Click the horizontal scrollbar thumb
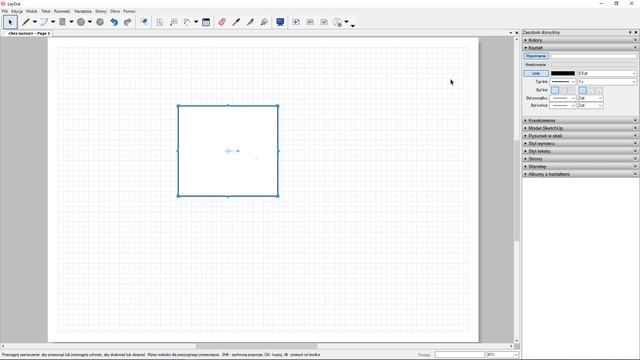 [257, 346]
